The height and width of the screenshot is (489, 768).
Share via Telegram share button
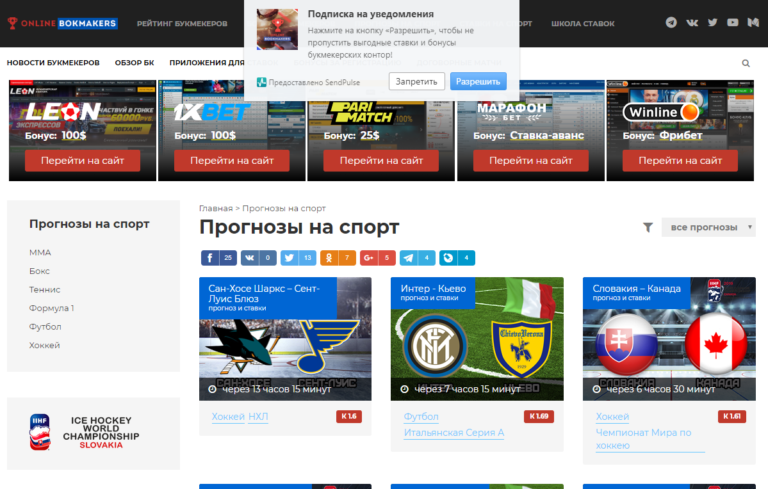point(417,258)
